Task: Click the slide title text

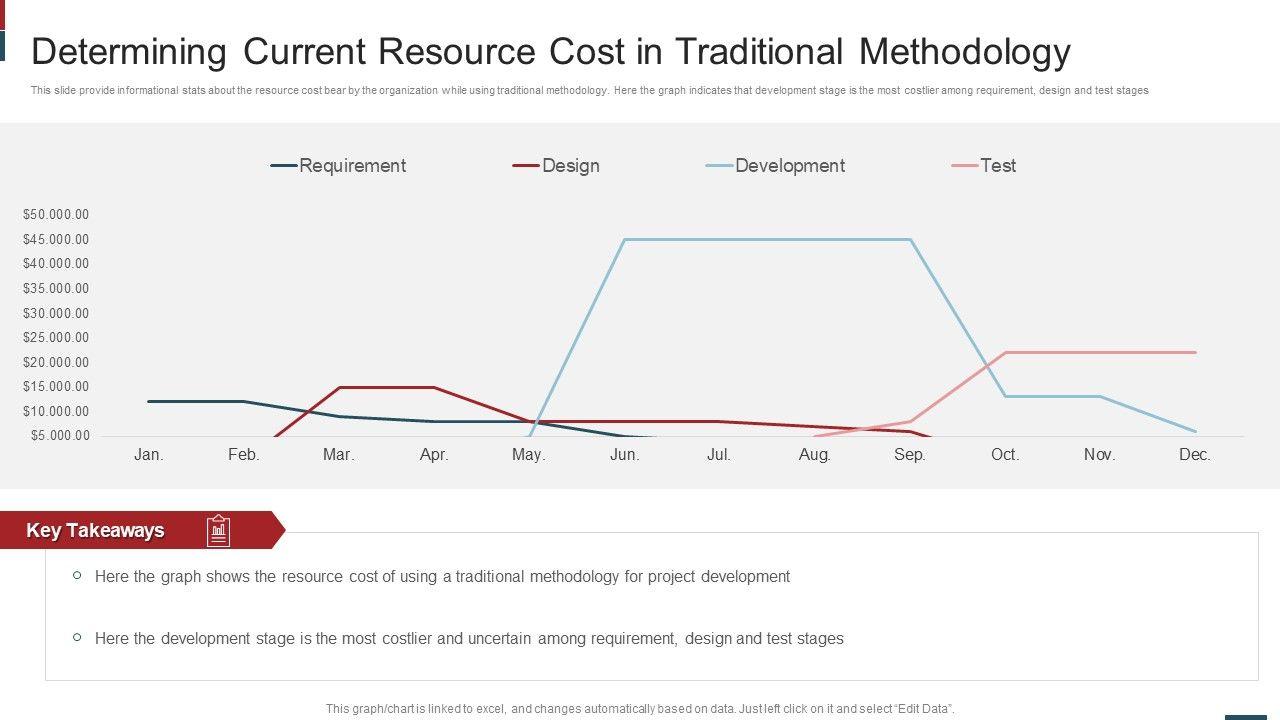Action: [x=551, y=51]
